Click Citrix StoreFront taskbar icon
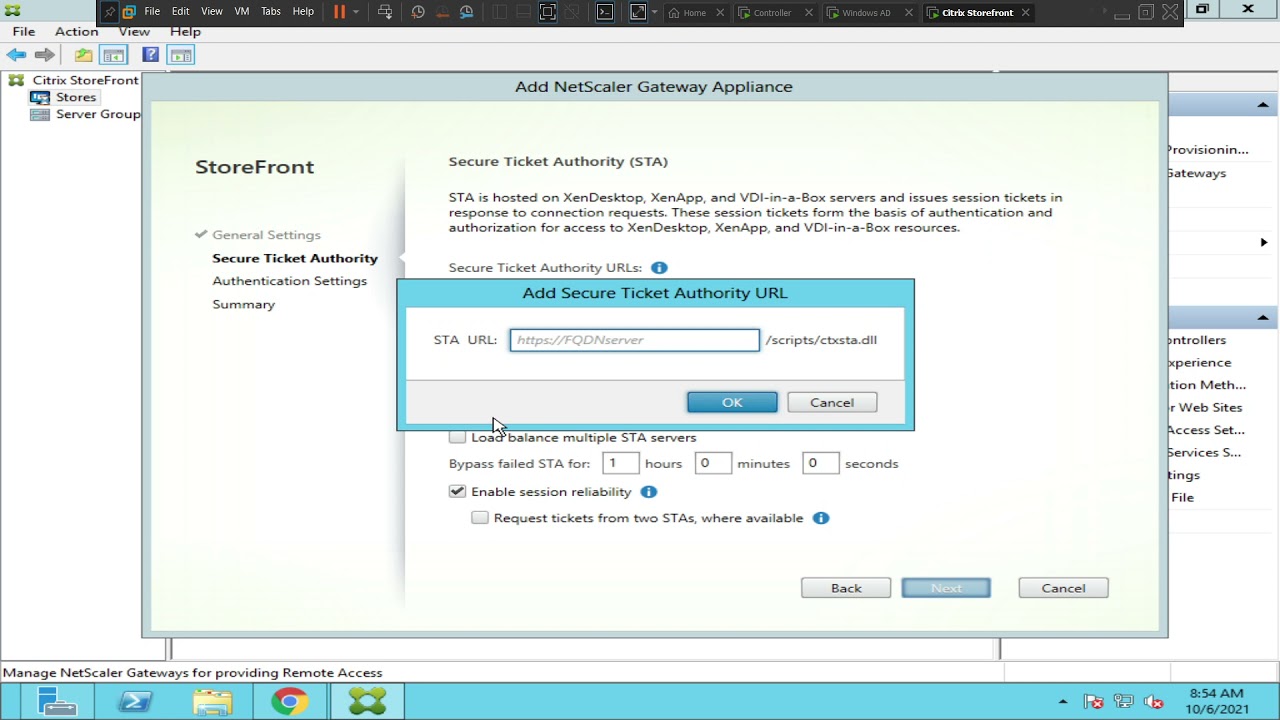Image resolution: width=1280 pixels, height=720 pixels. click(x=367, y=702)
